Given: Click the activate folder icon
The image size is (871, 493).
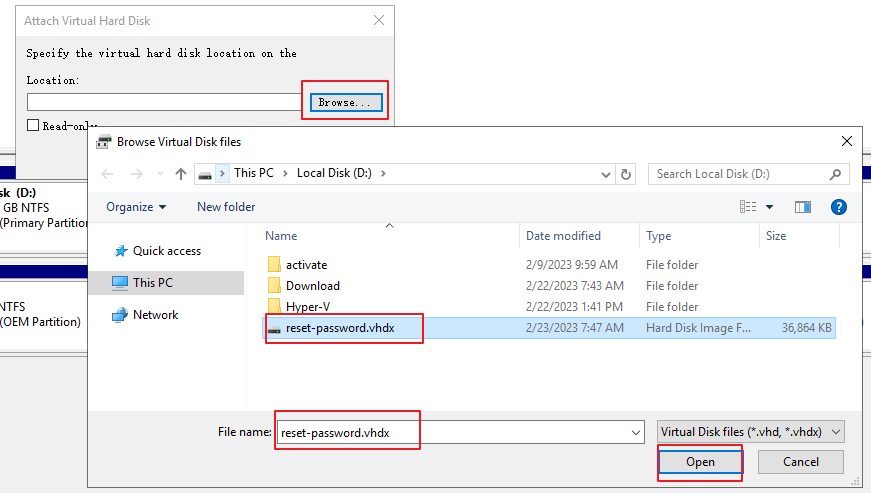Looking at the screenshot, I should pyautogui.click(x=274, y=264).
